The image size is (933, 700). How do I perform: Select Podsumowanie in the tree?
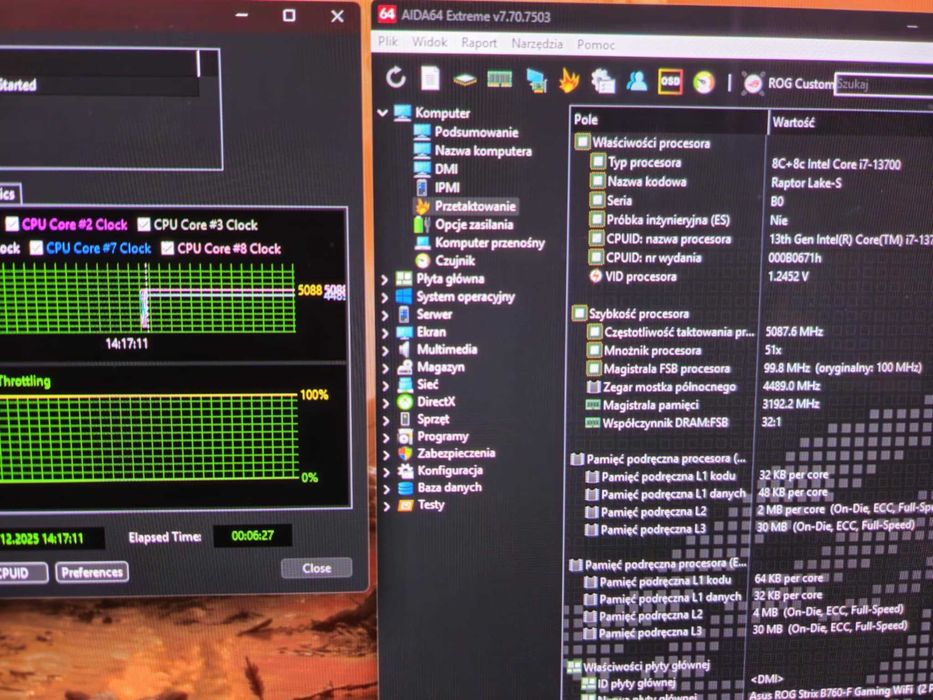[476, 132]
